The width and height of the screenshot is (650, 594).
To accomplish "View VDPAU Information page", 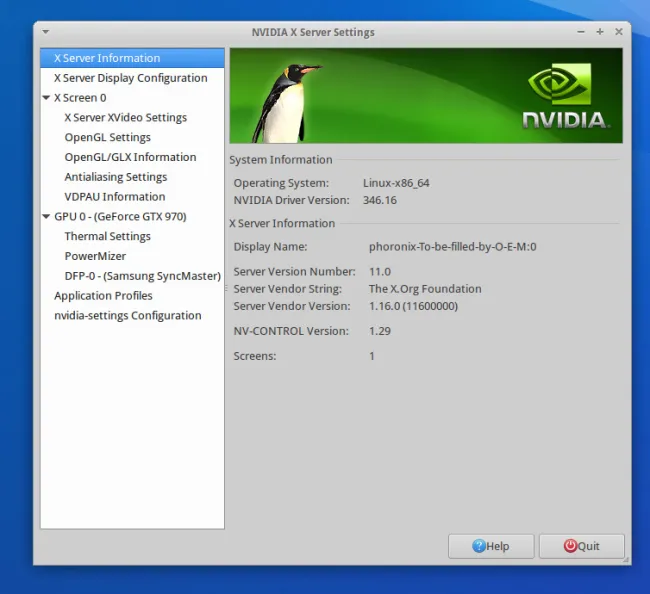I will coord(115,197).
